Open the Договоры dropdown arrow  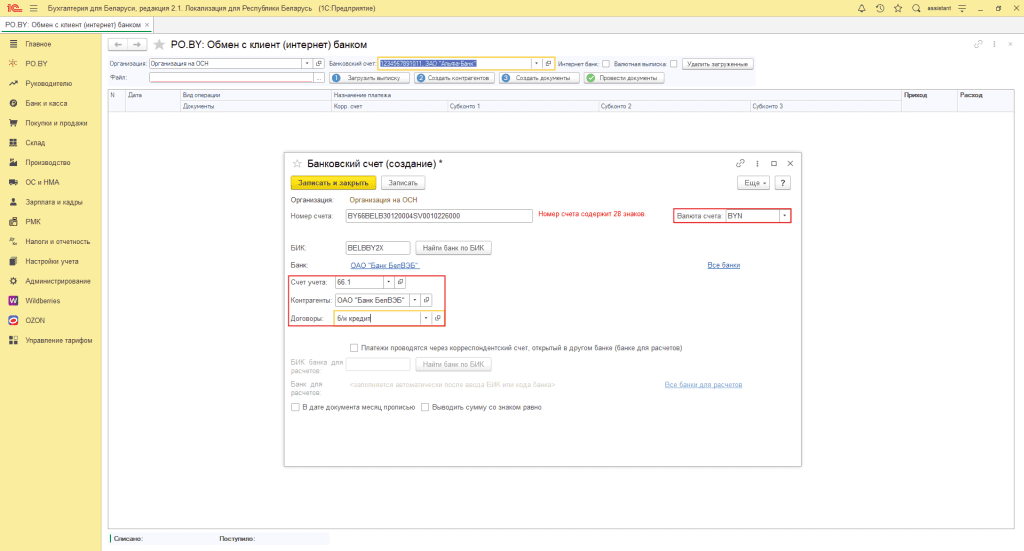[x=426, y=318]
